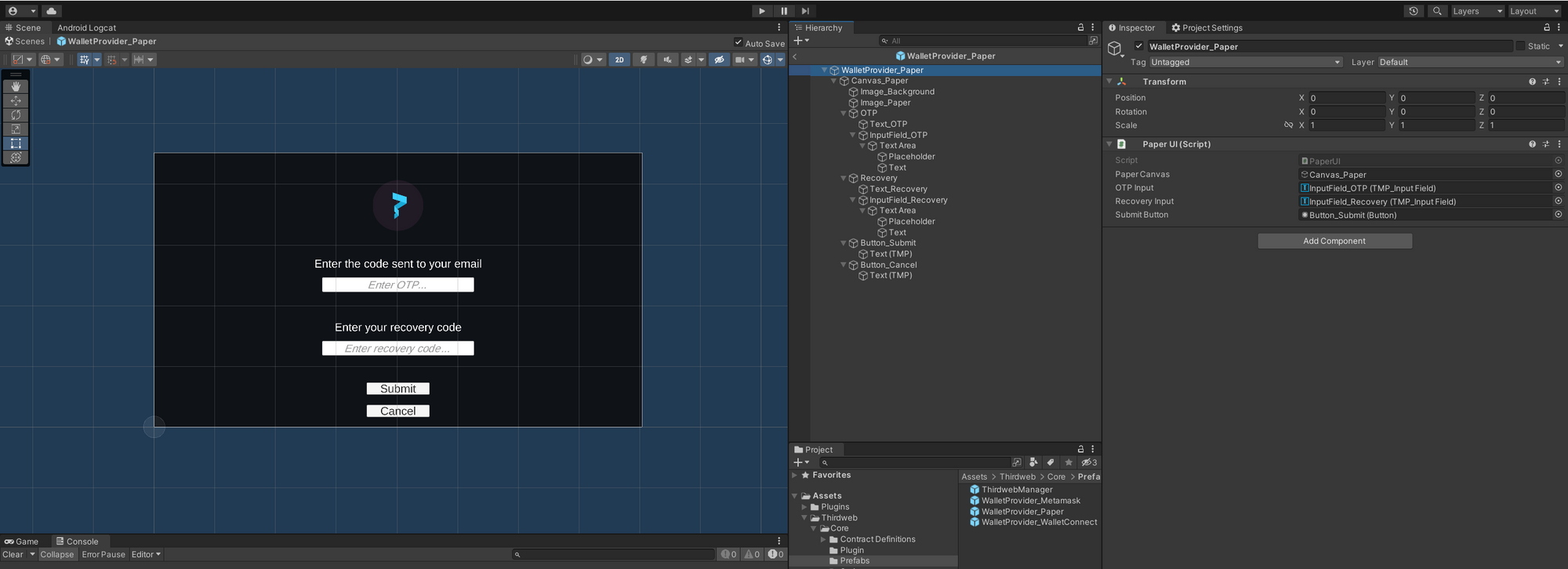Click the Add Component button

1334,241
